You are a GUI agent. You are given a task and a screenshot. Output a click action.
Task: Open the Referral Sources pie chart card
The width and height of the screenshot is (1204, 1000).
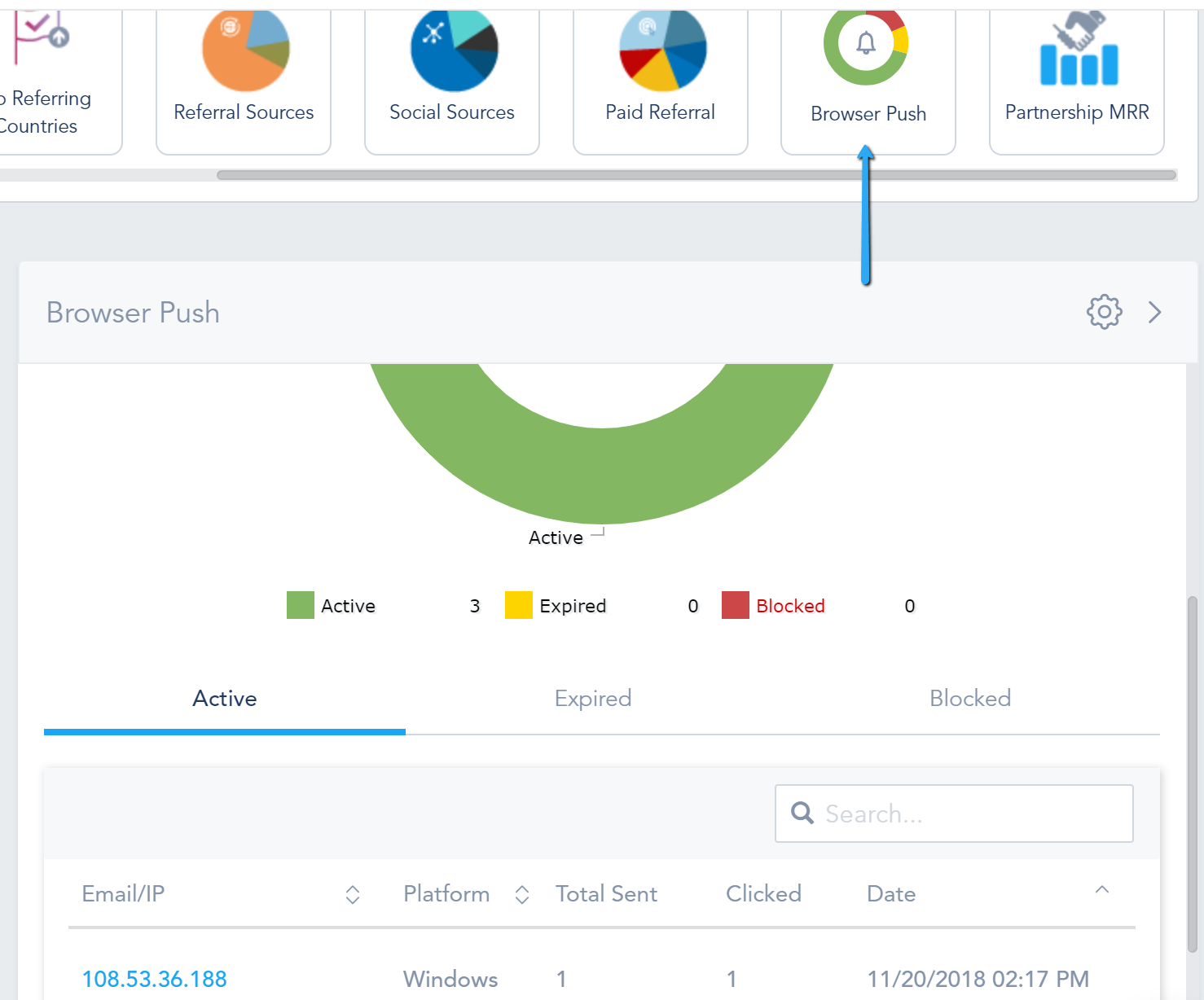click(x=244, y=80)
